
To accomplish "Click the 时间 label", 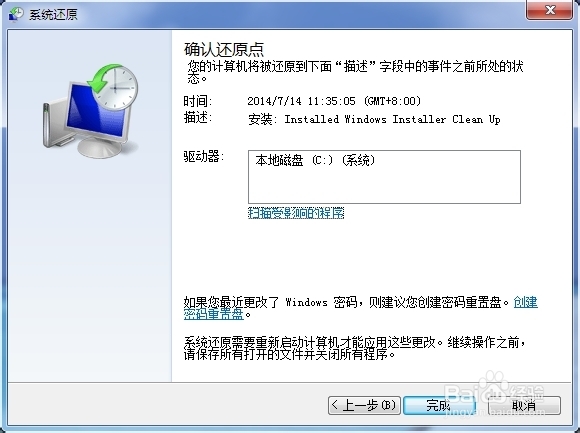I will click(x=198, y=101).
